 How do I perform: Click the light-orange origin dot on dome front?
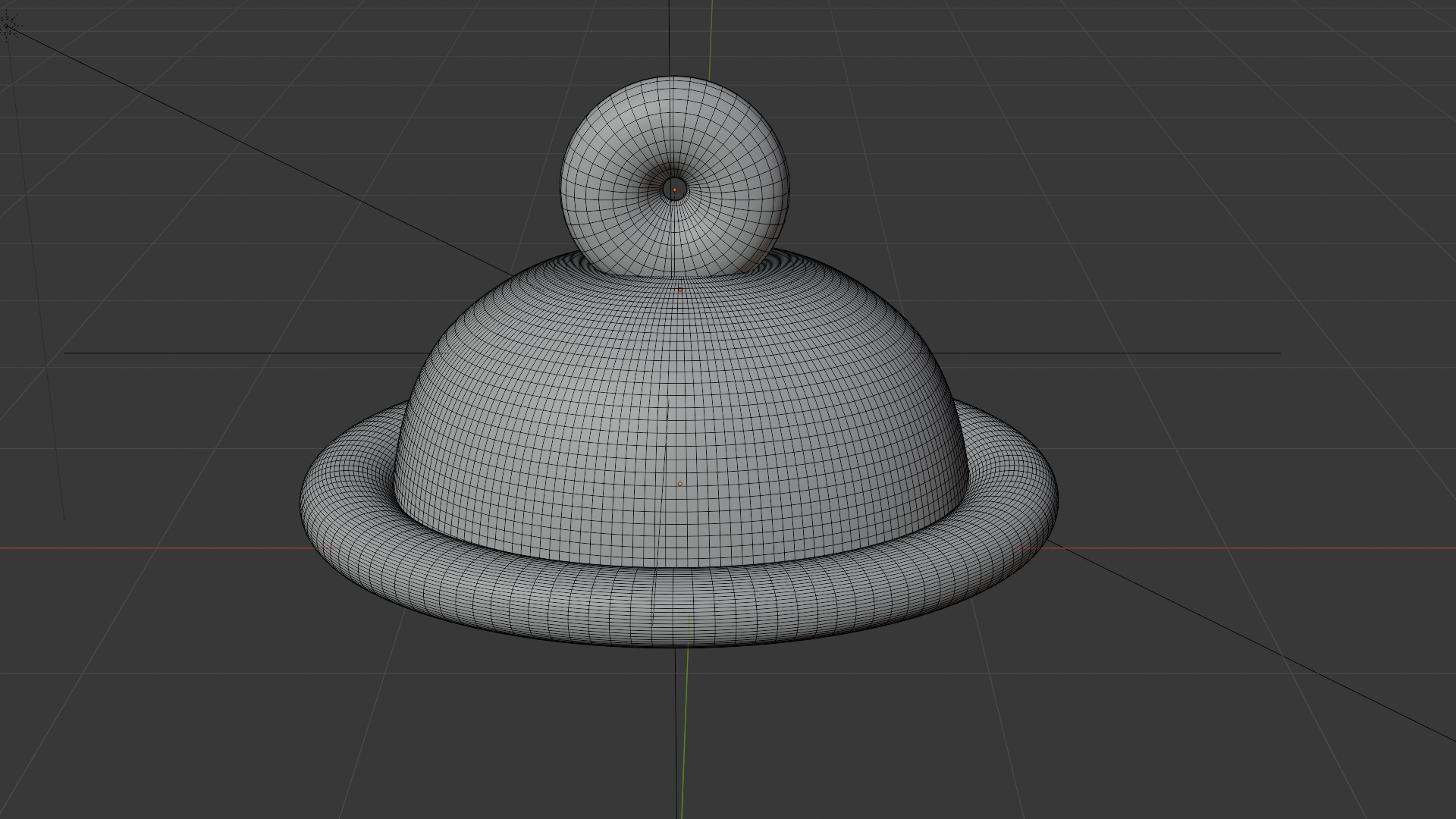pos(680,483)
